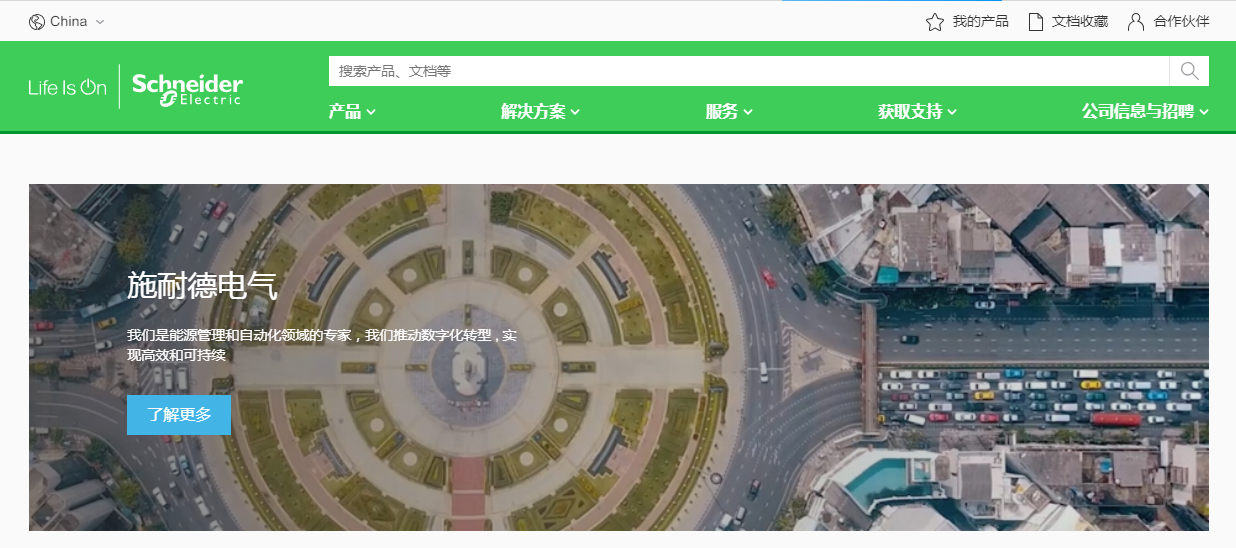The width and height of the screenshot is (1236, 548).
Task: Click the 了解更多 button
Action: click(179, 415)
